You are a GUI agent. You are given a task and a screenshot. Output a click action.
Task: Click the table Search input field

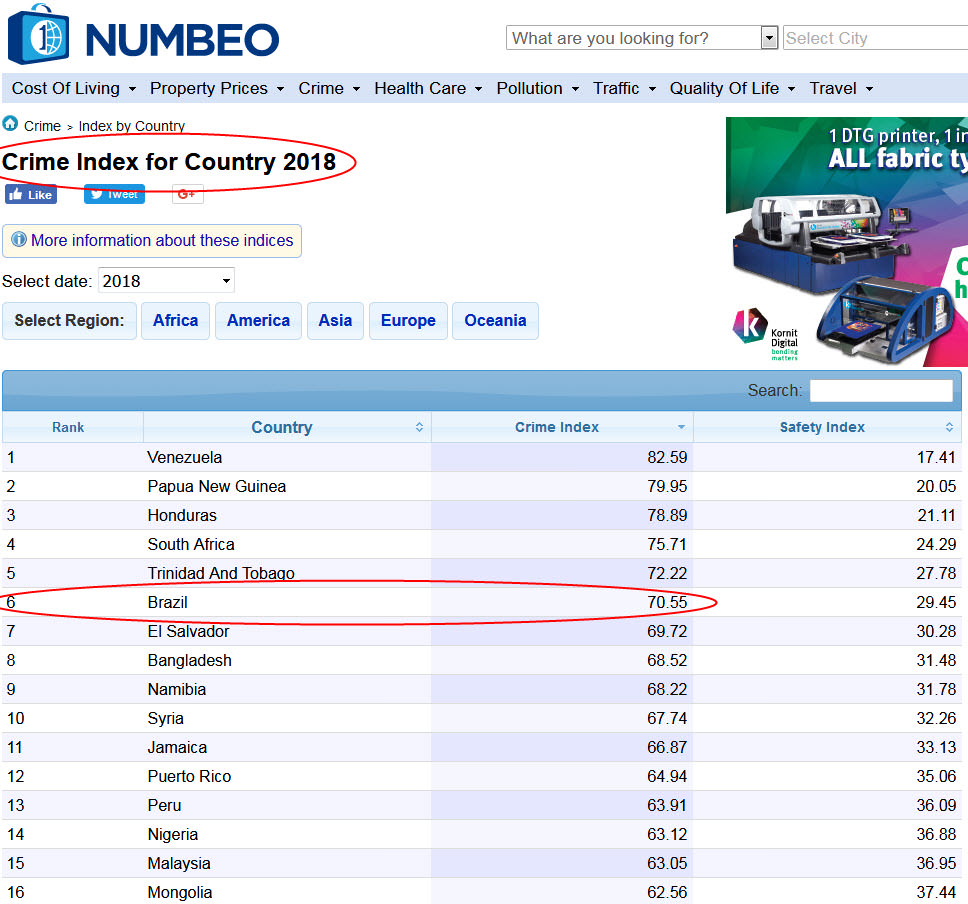(x=880, y=390)
